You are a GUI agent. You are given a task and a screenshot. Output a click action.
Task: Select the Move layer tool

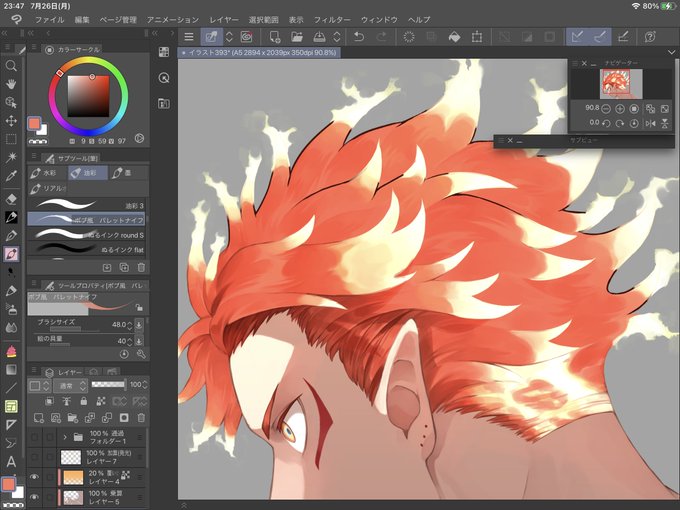click(x=11, y=121)
